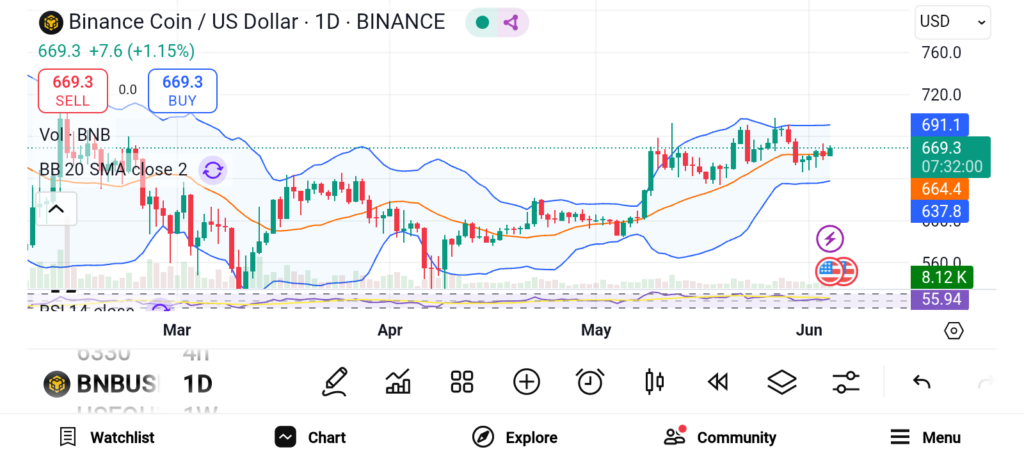The height and width of the screenshot is (461, 1024).
Task: Click the +7.6 (+1.15%) change value
Action: 142,51
